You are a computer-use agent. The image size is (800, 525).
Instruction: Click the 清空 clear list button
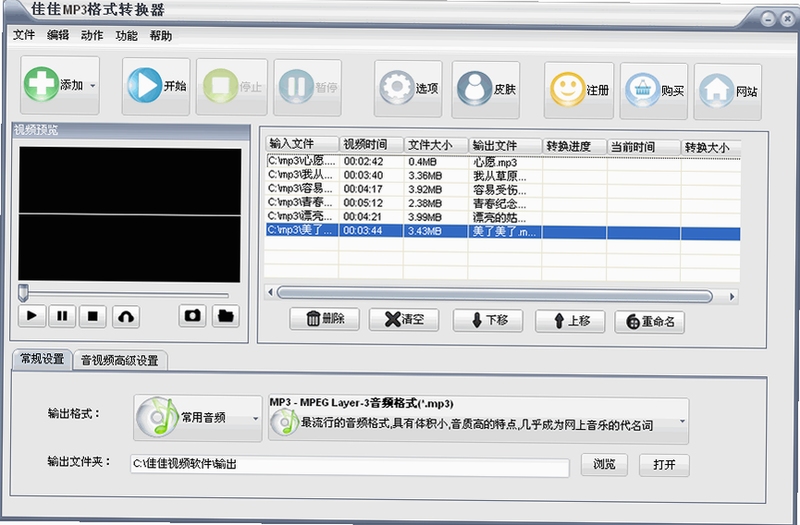[x=404, y=319]
